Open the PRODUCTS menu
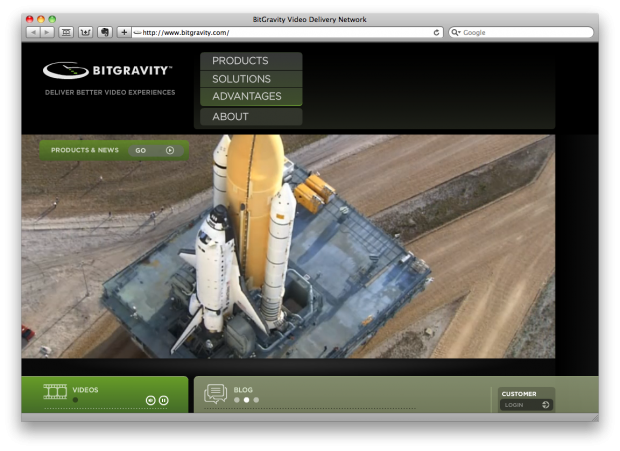620x451 pixels. click(251, 61)
